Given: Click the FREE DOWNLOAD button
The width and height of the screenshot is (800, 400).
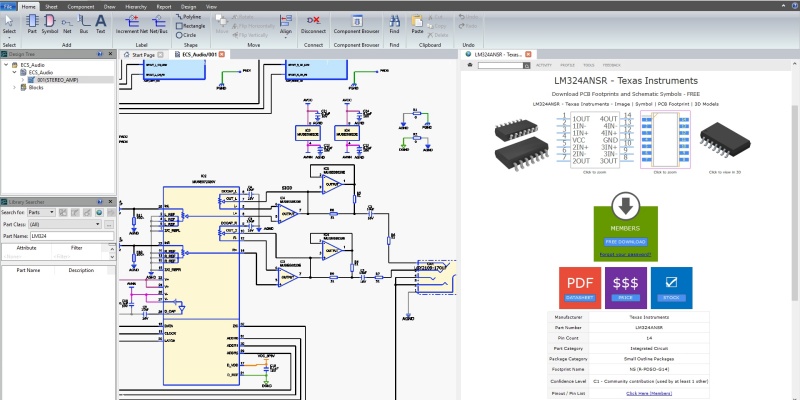Looking at the screenshot, I should coord(626,242).
